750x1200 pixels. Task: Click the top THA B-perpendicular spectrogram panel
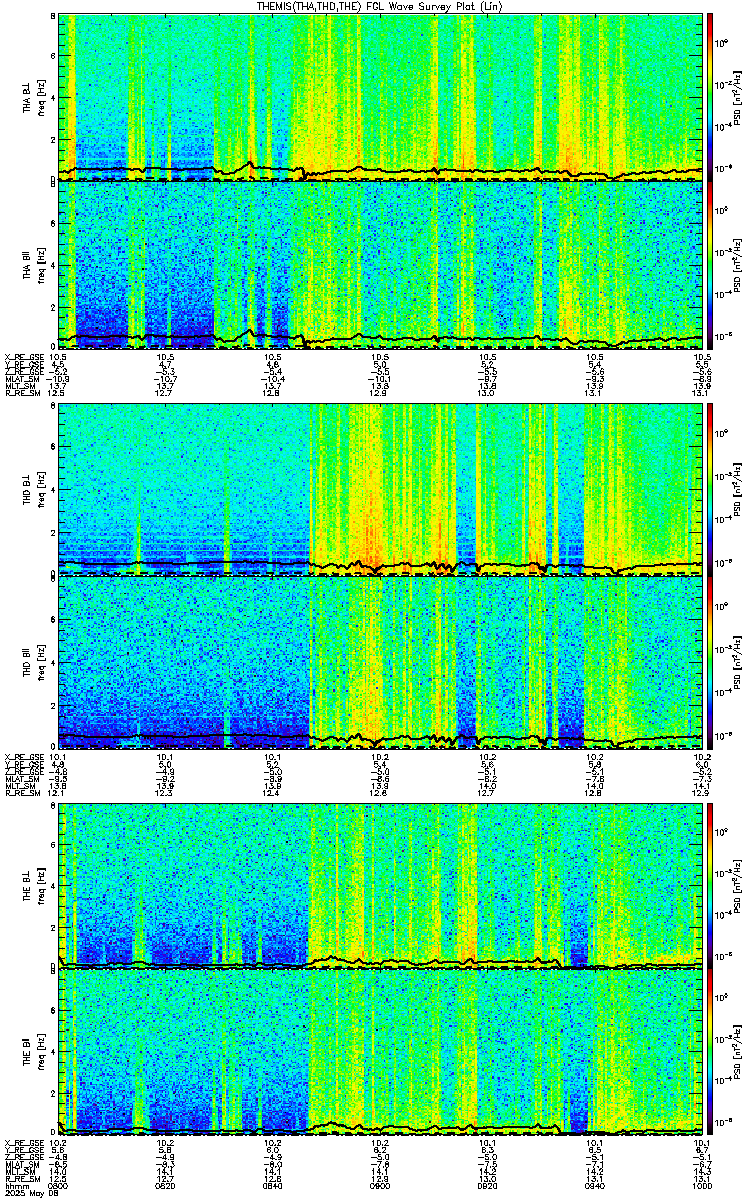point(380,97)
